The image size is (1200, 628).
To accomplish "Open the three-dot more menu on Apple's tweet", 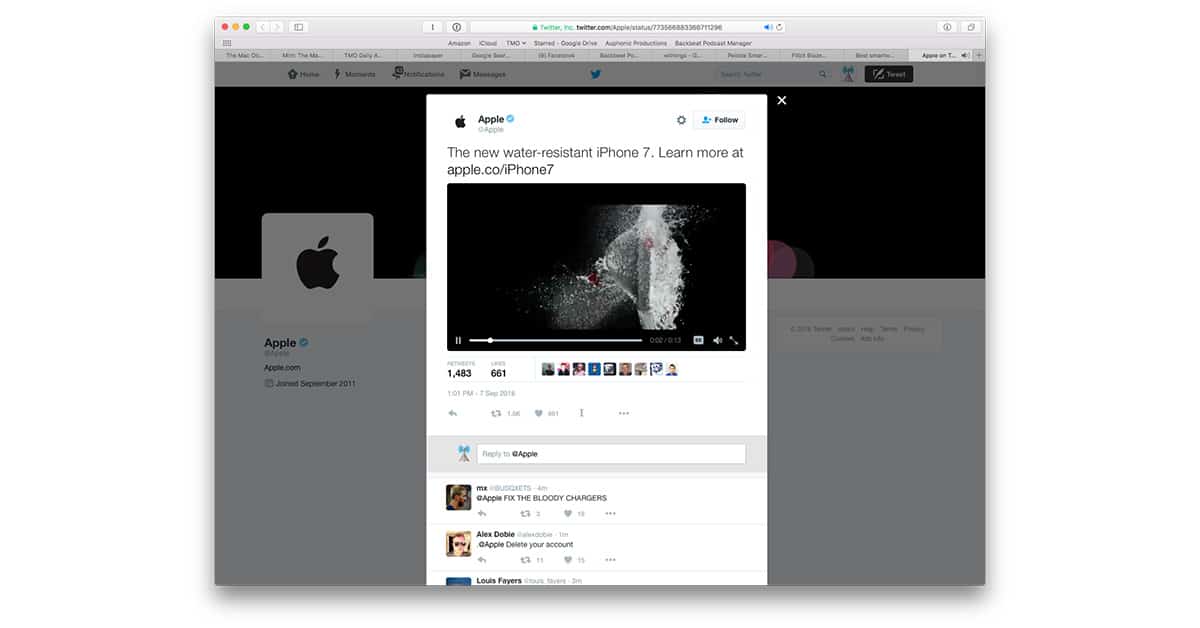I will (623, 413).
